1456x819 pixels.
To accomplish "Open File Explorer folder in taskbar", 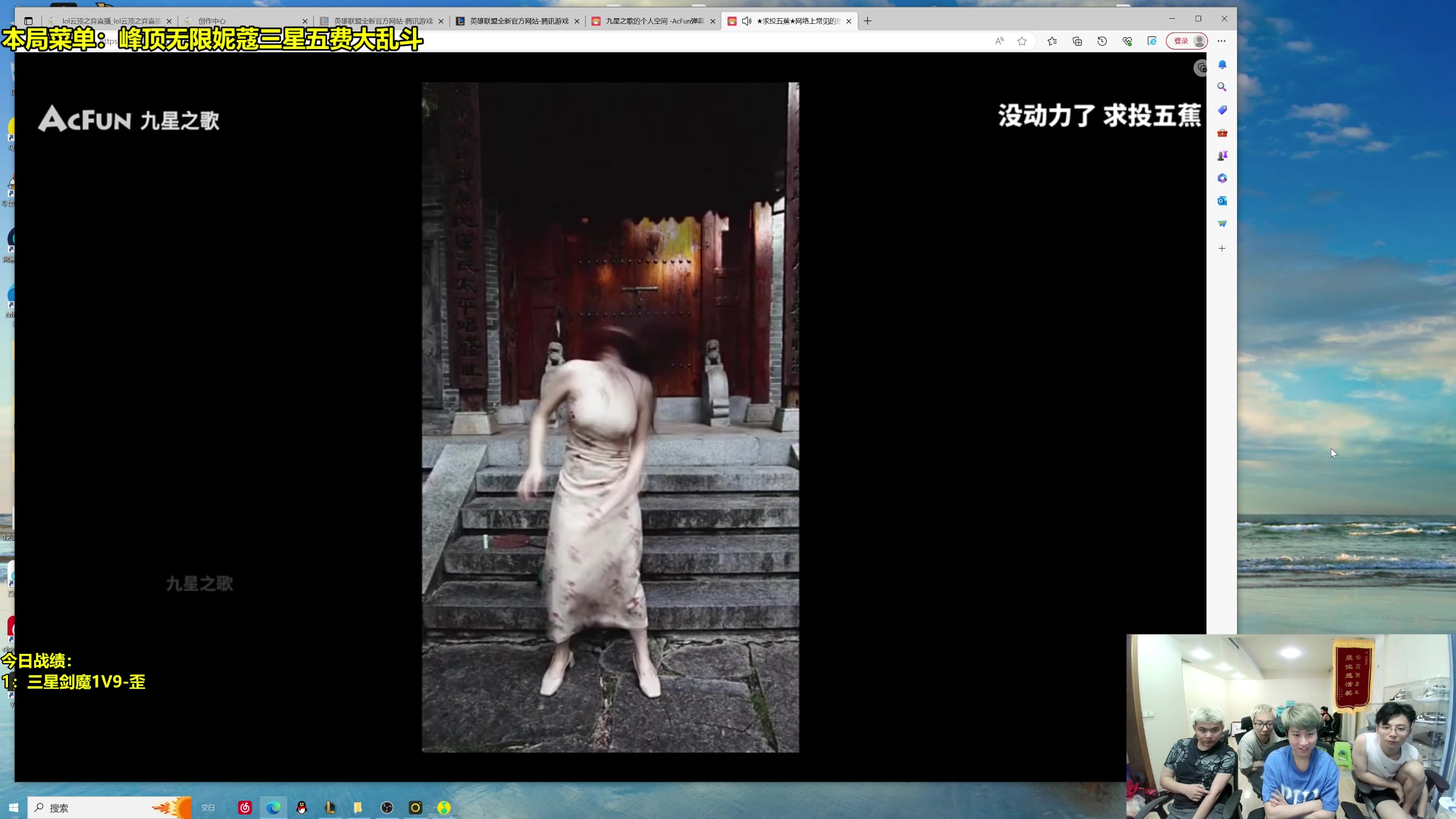I will pos(358,808).
